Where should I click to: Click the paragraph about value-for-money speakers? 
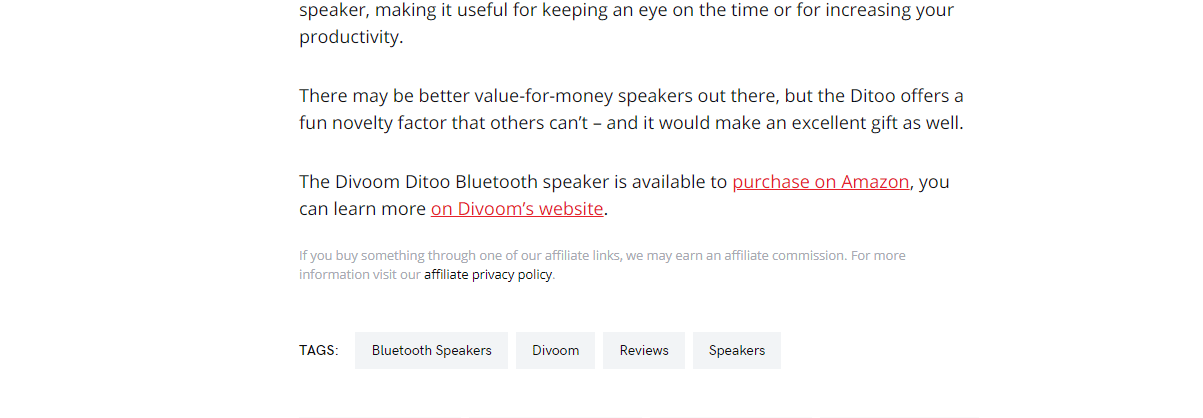pyautogui.click(x=630, y=110)
